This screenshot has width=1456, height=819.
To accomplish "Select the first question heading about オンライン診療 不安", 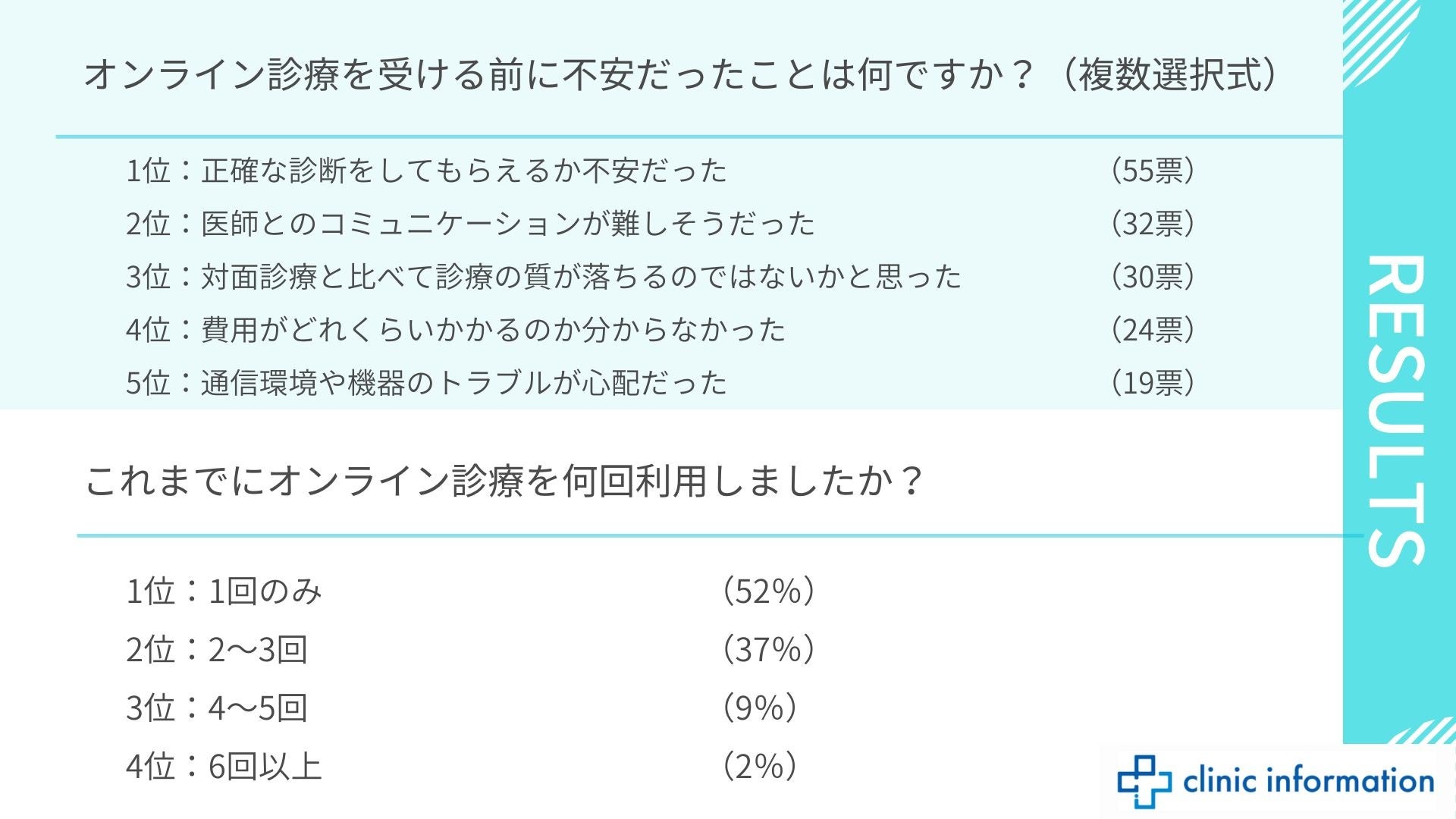I will [682, 75].
